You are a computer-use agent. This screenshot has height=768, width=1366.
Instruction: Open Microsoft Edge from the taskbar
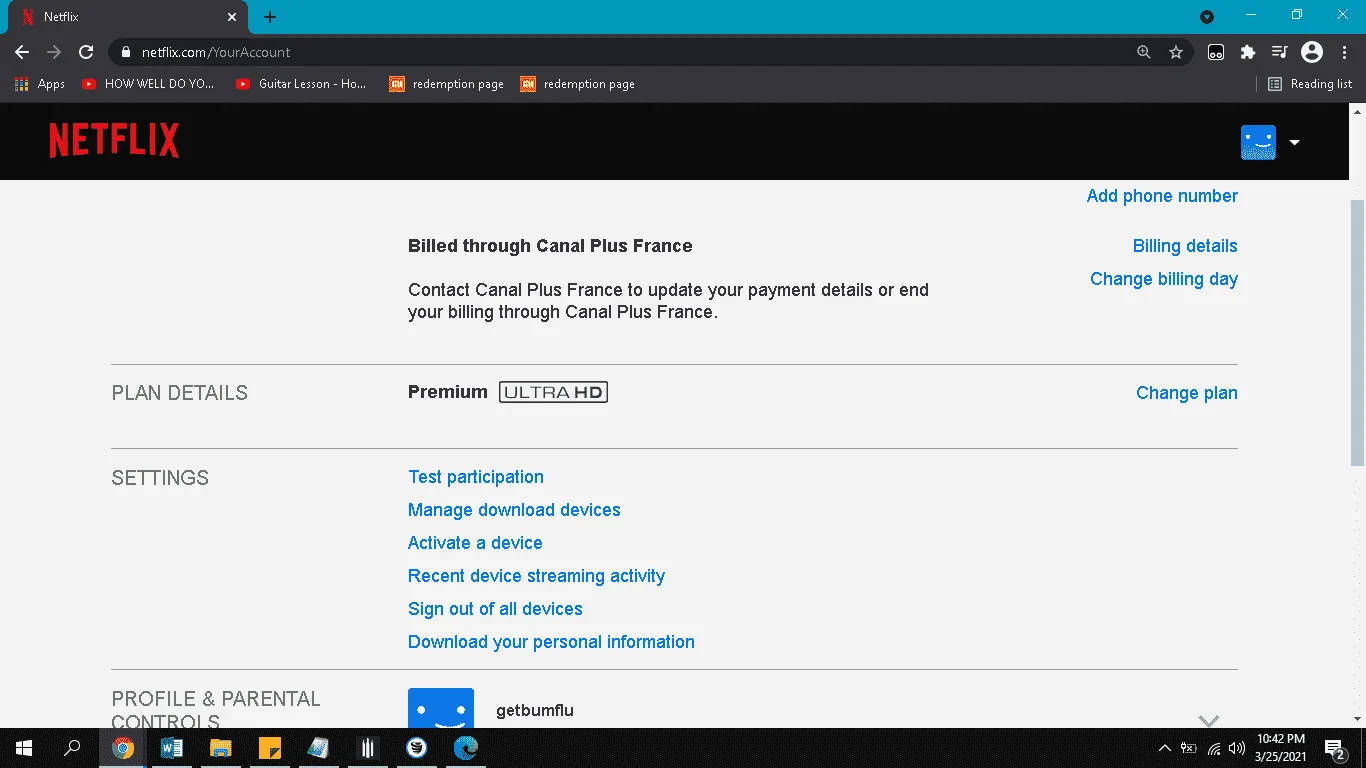click(x=466, y=748)
